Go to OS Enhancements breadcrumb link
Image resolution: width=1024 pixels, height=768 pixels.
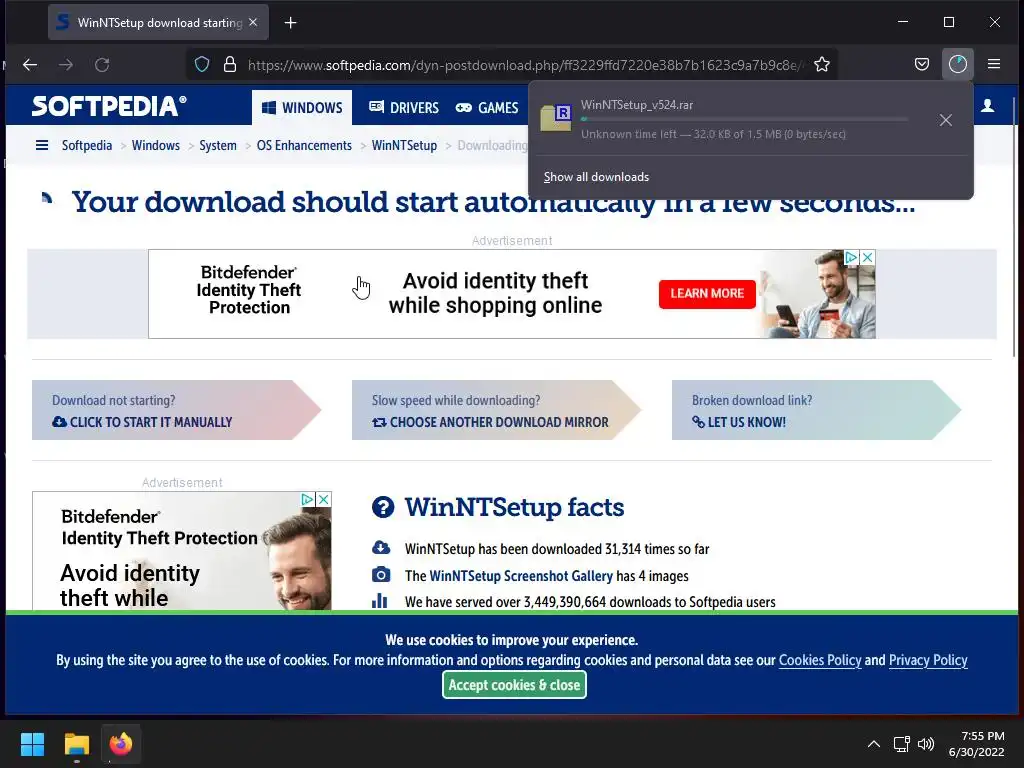coord(304,145)
